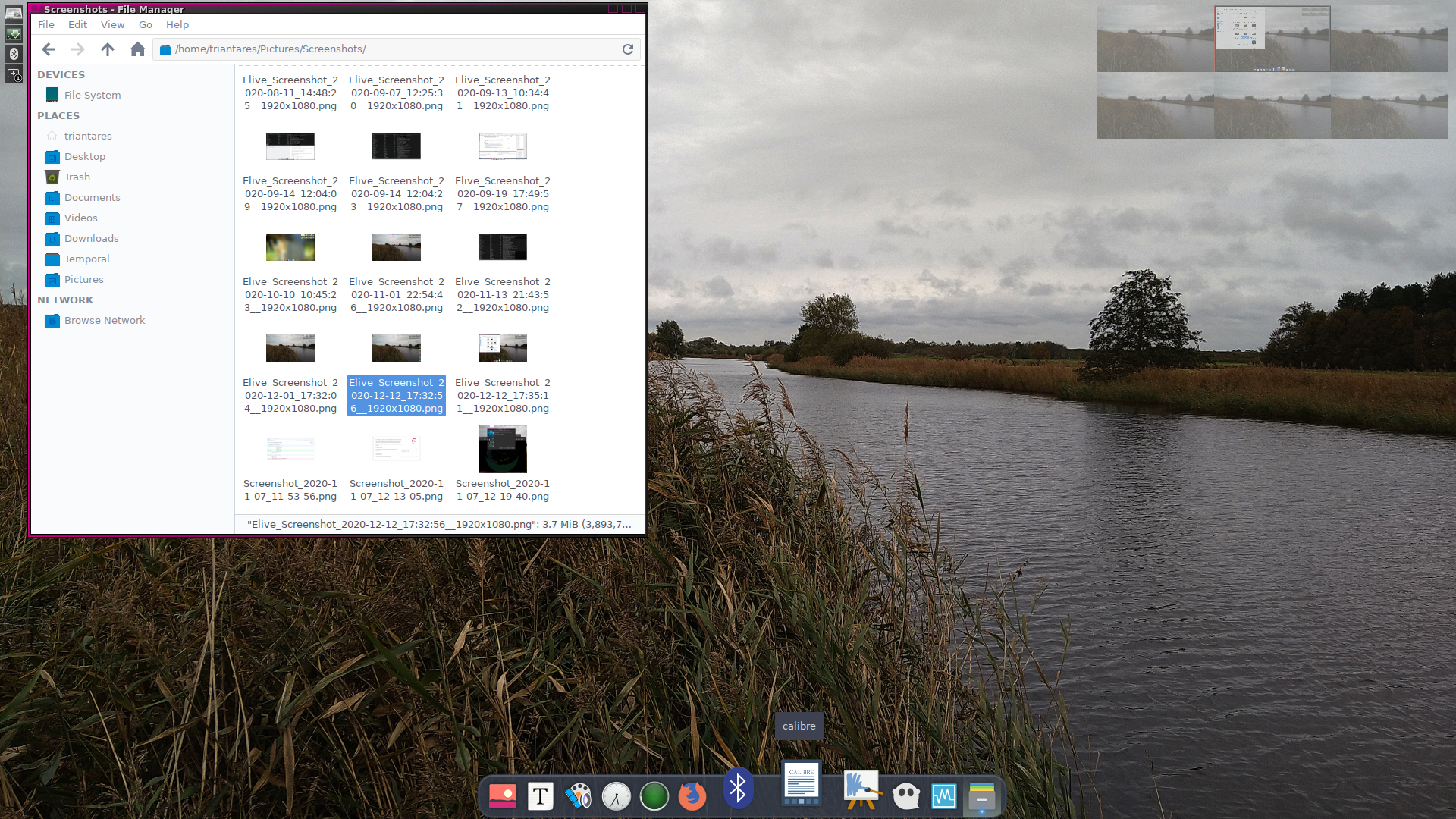Launch the text editor from the dock

click(541, 797)
